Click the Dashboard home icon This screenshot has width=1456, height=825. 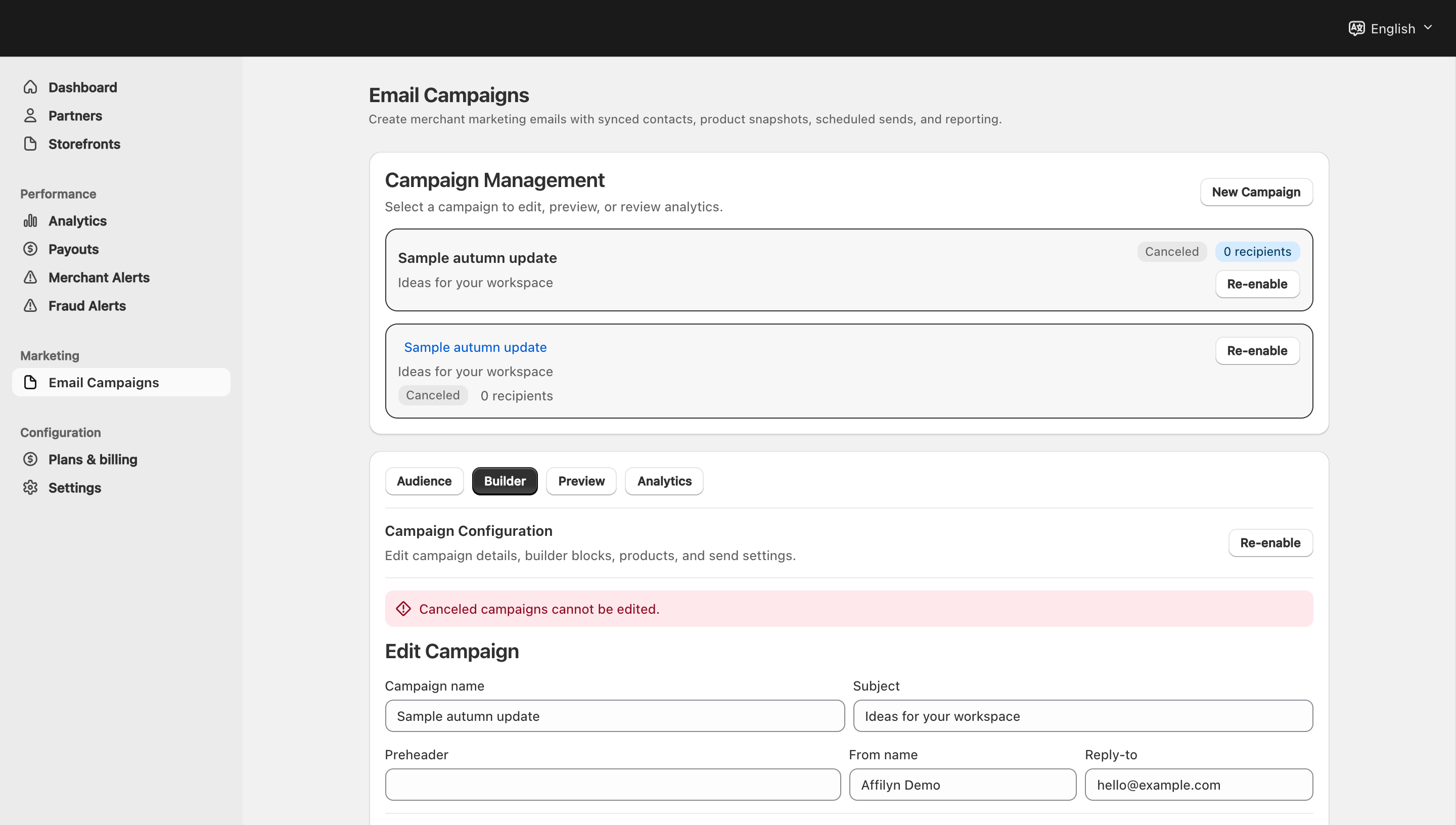pyautogui.click(x=31, y=87)
